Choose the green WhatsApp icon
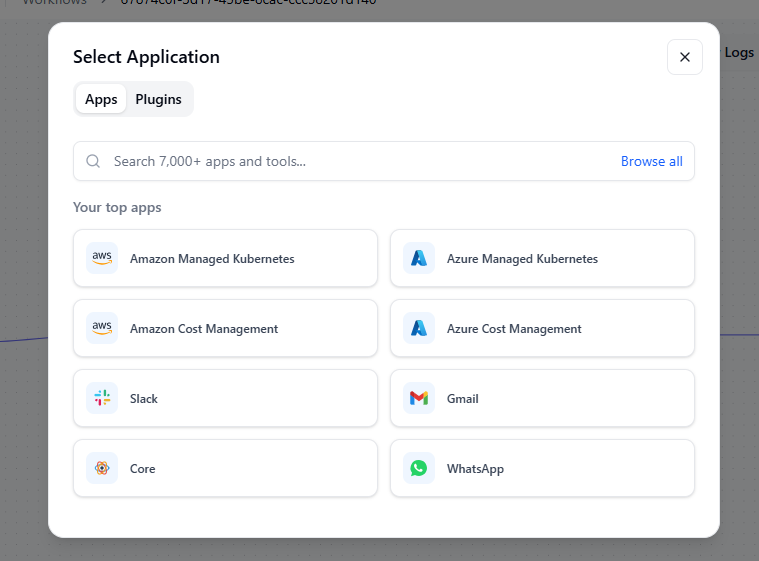This screenshot has width=759, height=561. pyautogui.click(x=419, y=468)
